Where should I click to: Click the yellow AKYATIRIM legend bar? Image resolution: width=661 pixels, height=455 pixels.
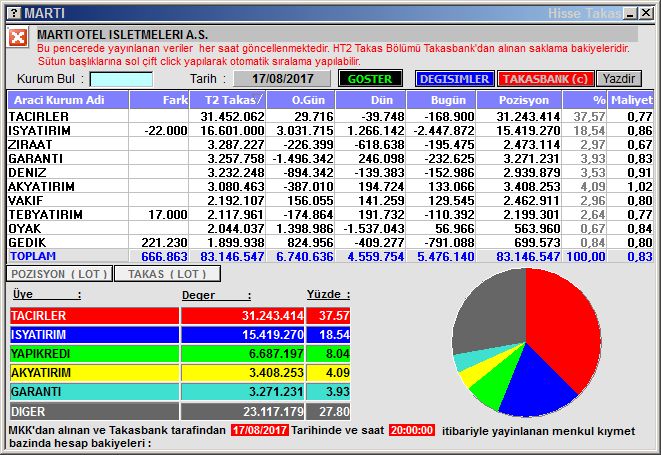94,373
